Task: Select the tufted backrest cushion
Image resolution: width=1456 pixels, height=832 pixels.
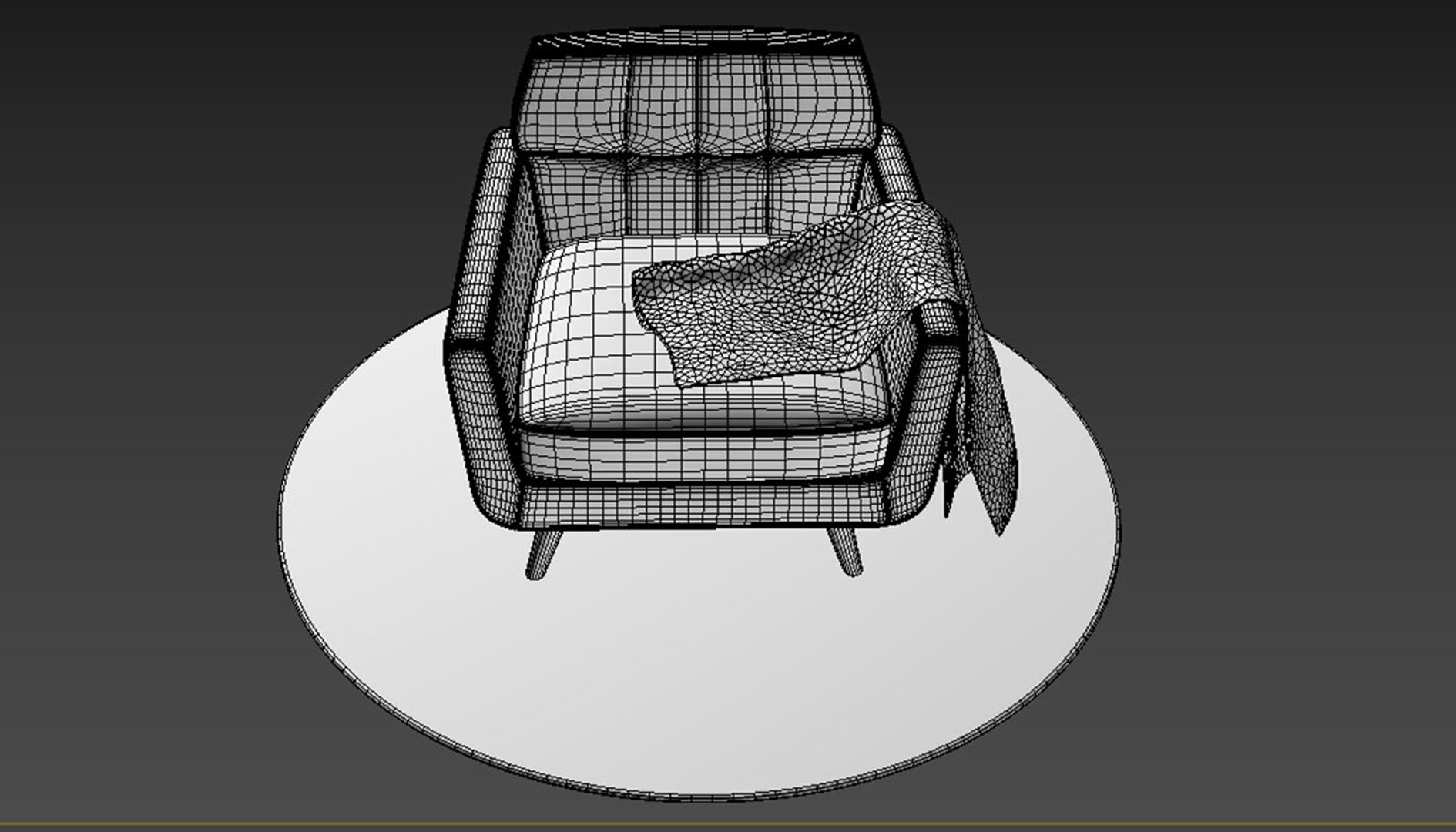Action: point(697,131)
